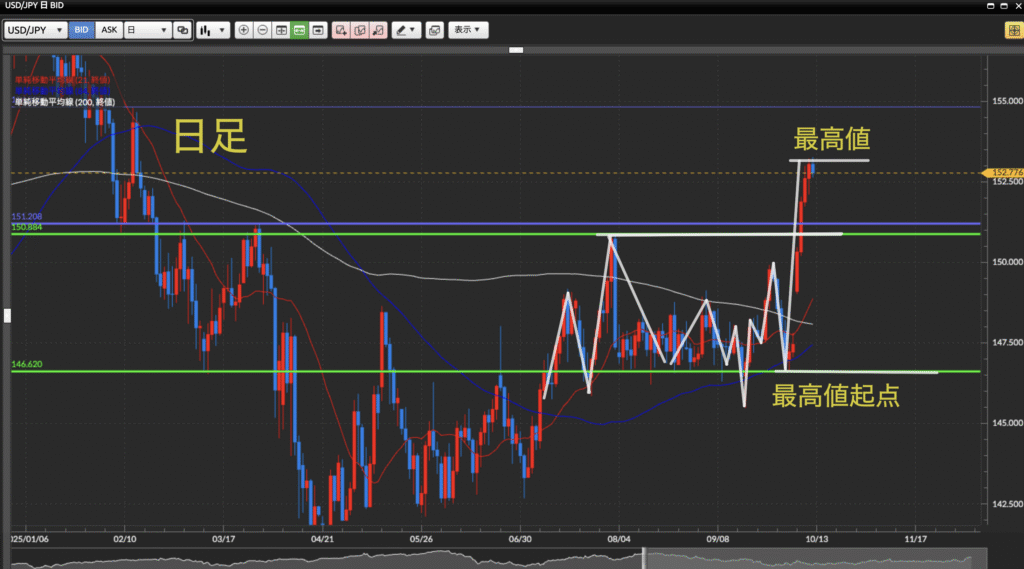Viewport: 1024px width, 569px height.
Task: Open the 日 timeframe dropdown
Action: pos(146,30)
